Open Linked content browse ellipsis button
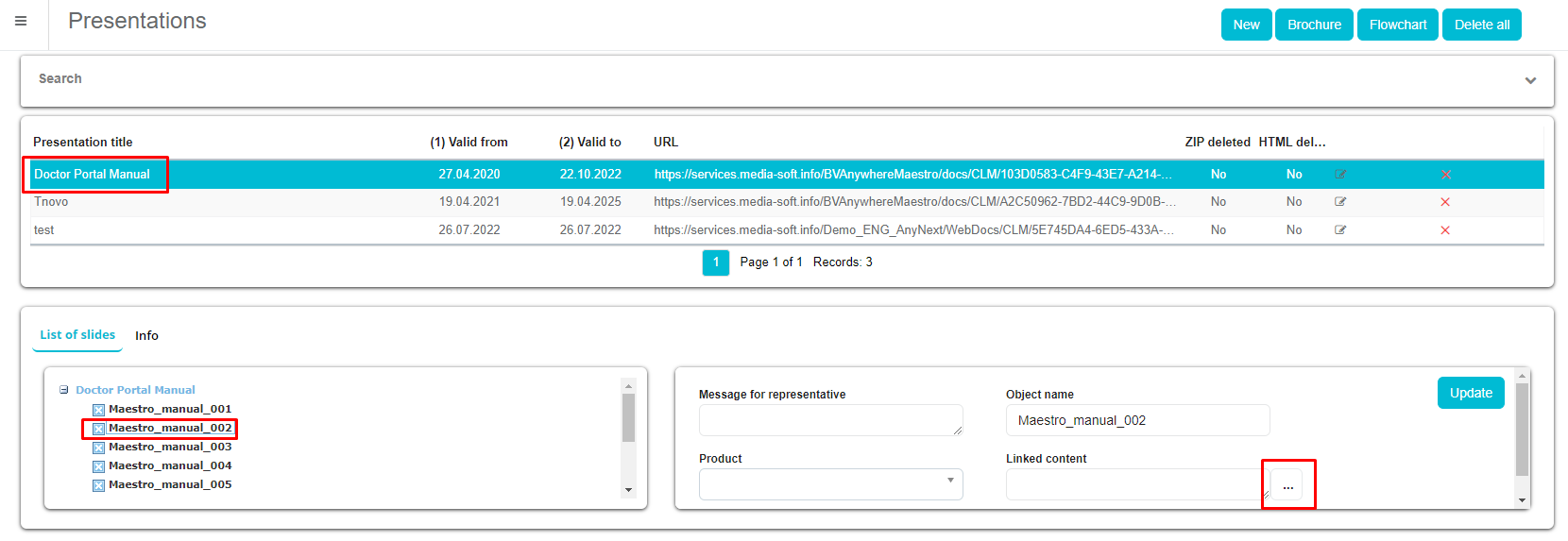 pyautogui.click(x=1287, y=485)
